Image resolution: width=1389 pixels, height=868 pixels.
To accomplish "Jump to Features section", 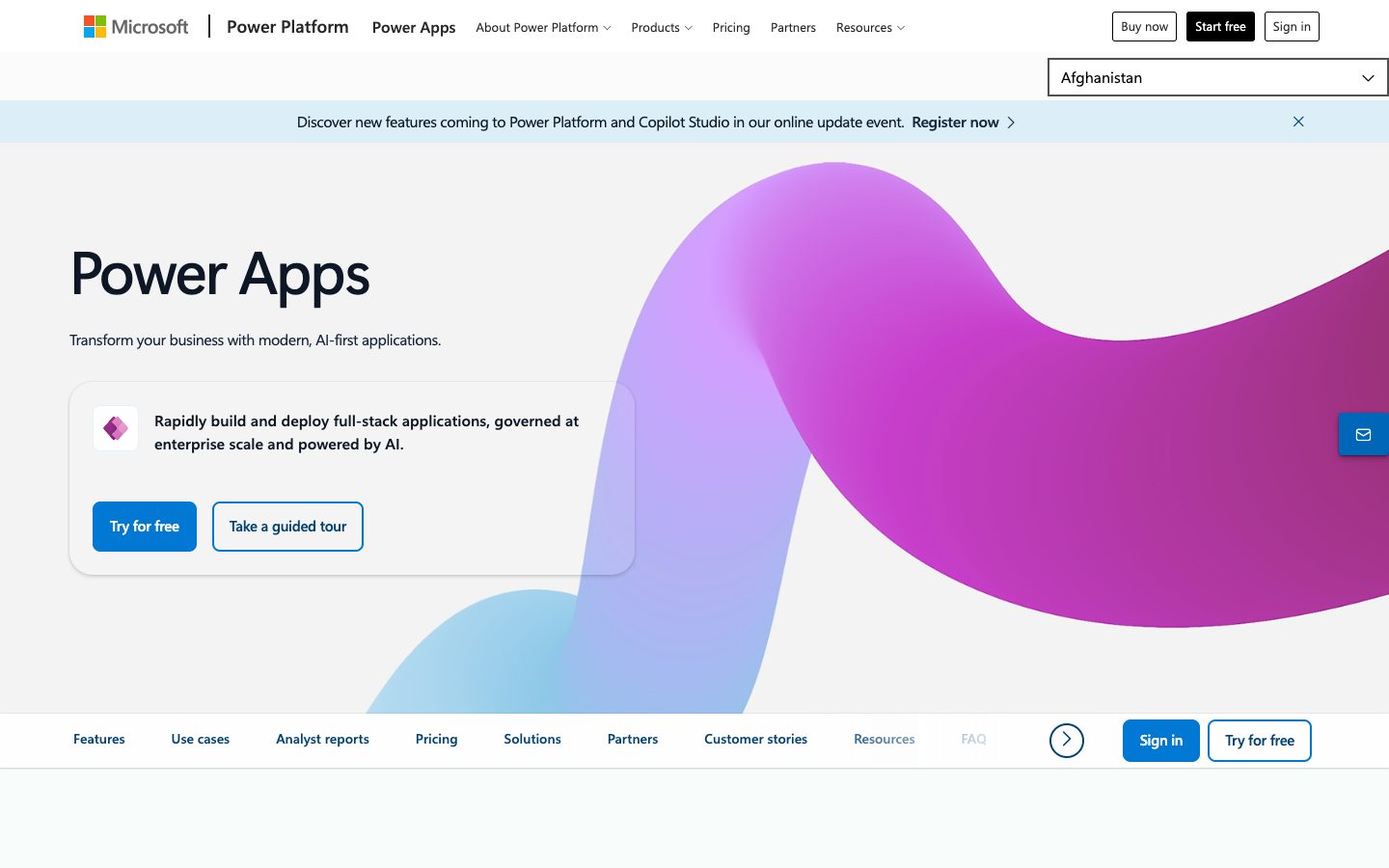I will [x=99, y=740].
